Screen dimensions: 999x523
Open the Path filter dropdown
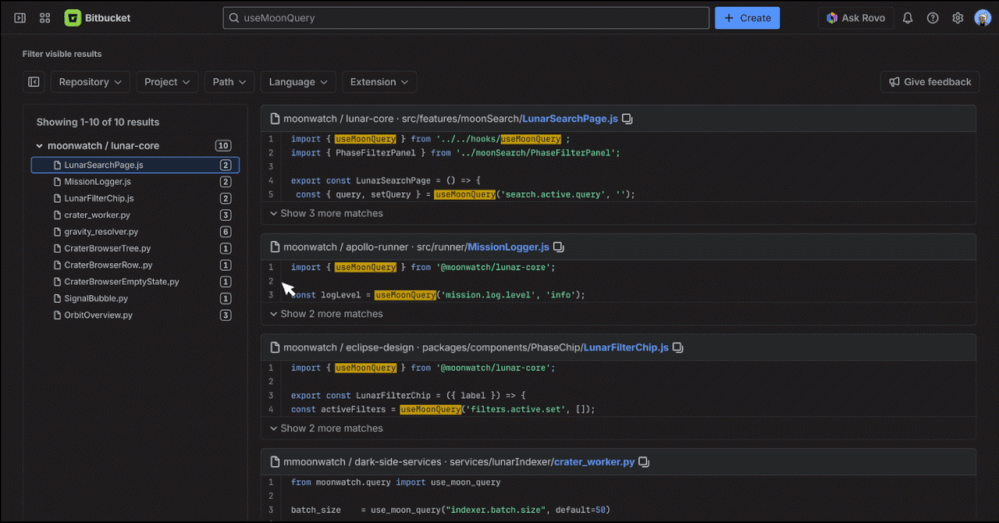click(x=229, y=82)
